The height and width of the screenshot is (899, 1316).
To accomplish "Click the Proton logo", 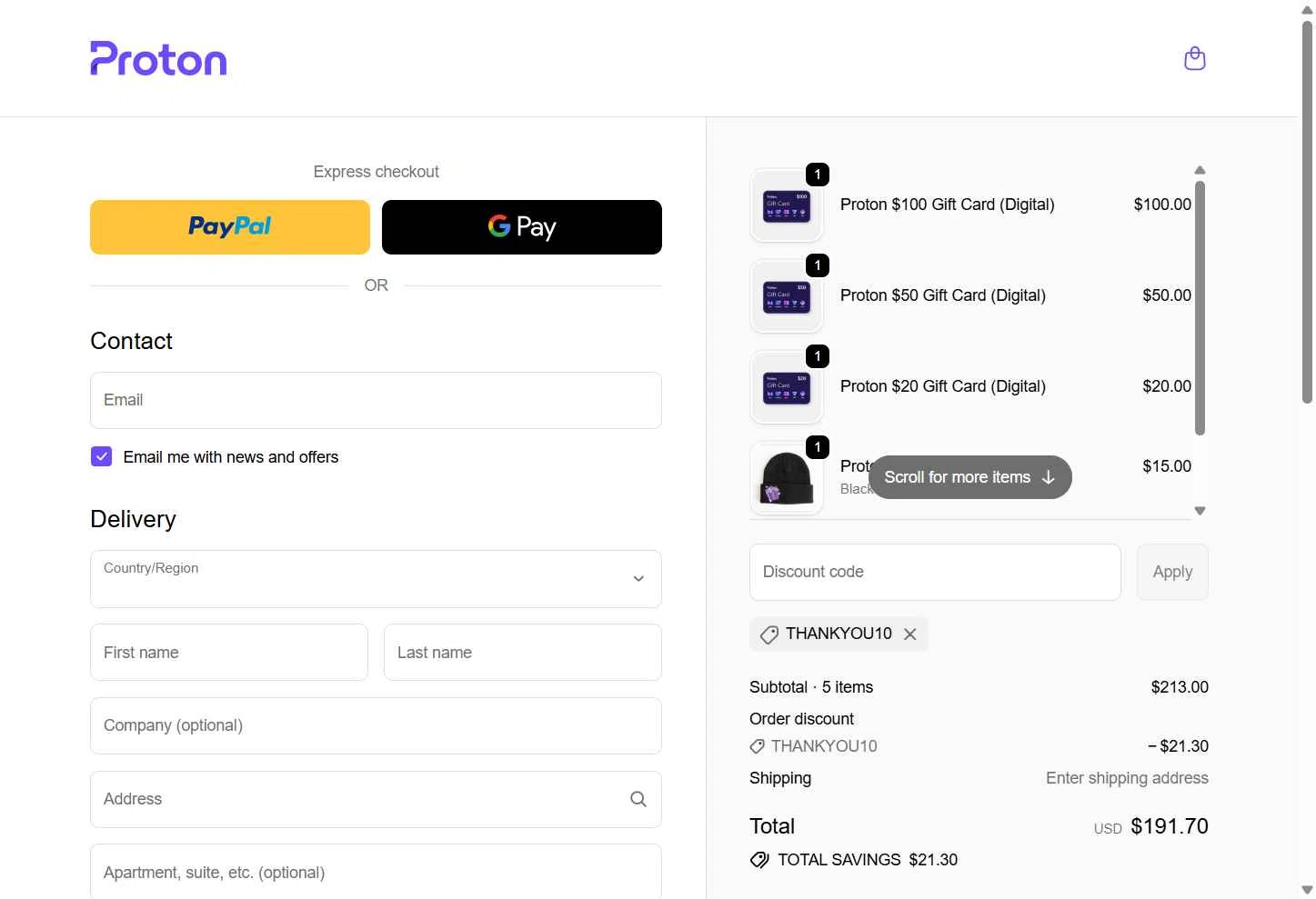I will (x=158, y=58).
